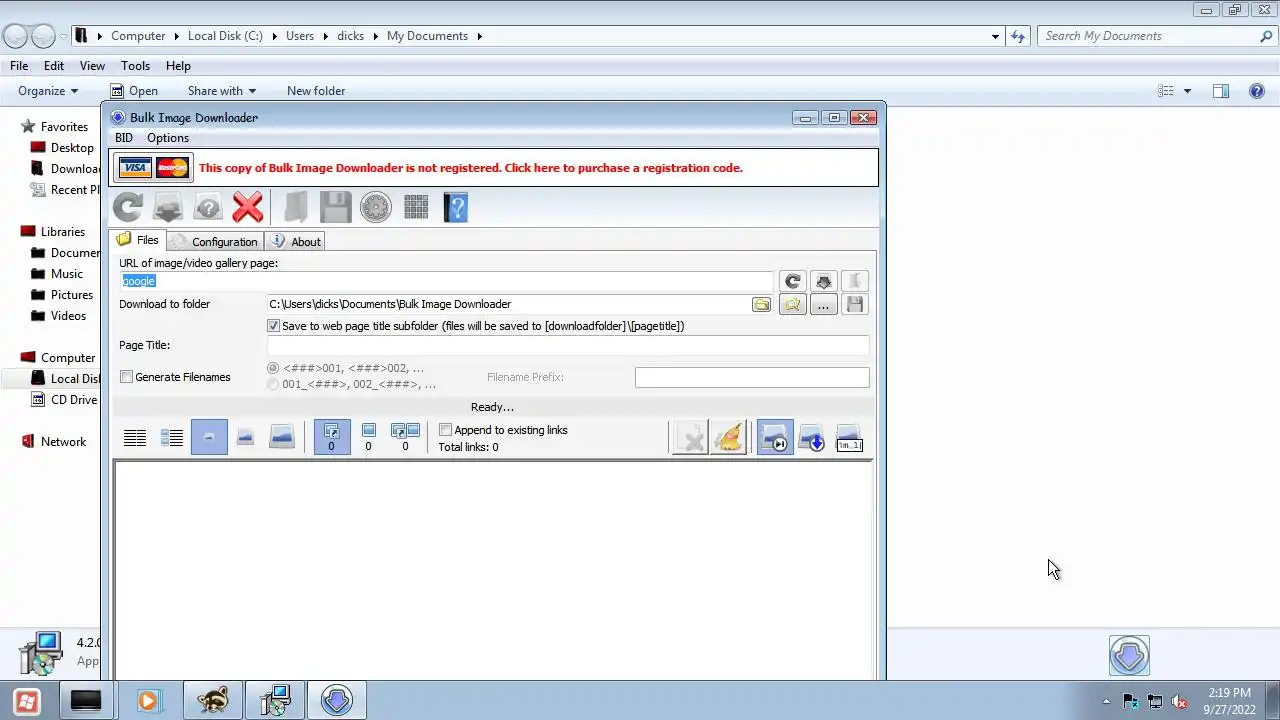Click the large download tray toolbar icon
The width and height of the screenshot is (1280, 720).
pos(168,207)
